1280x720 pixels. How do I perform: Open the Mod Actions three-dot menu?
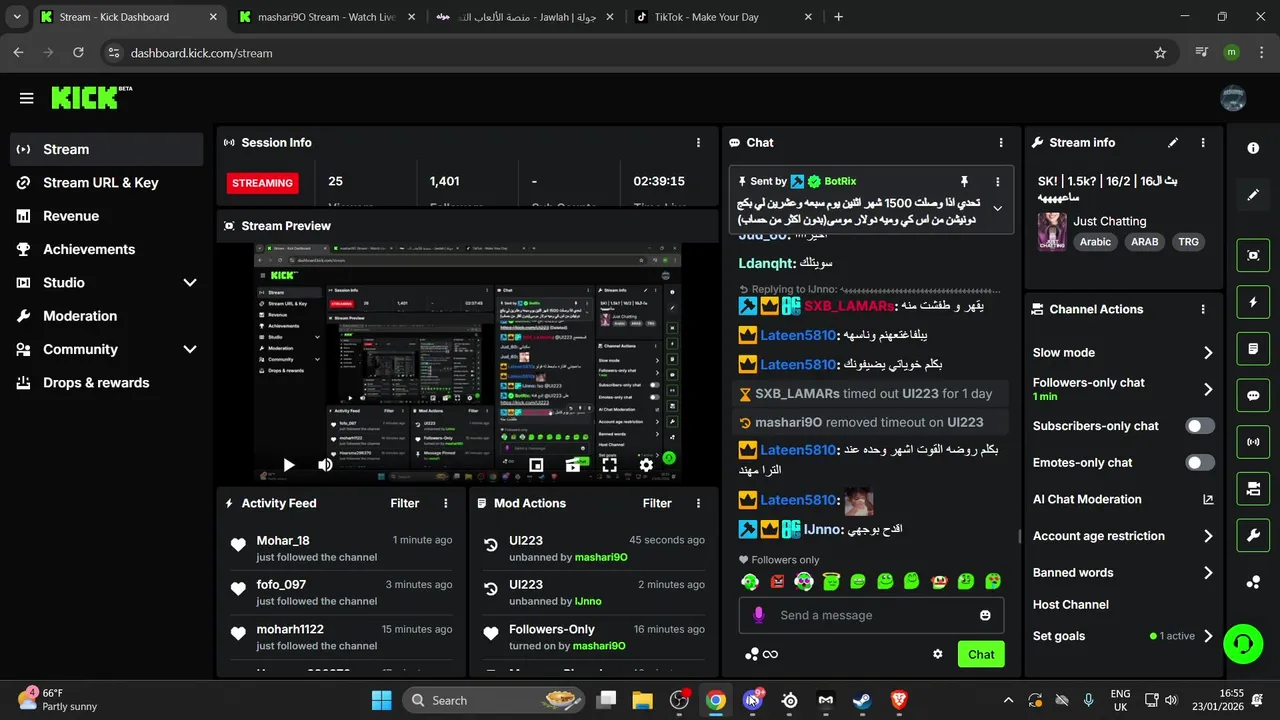click(698, 503)
